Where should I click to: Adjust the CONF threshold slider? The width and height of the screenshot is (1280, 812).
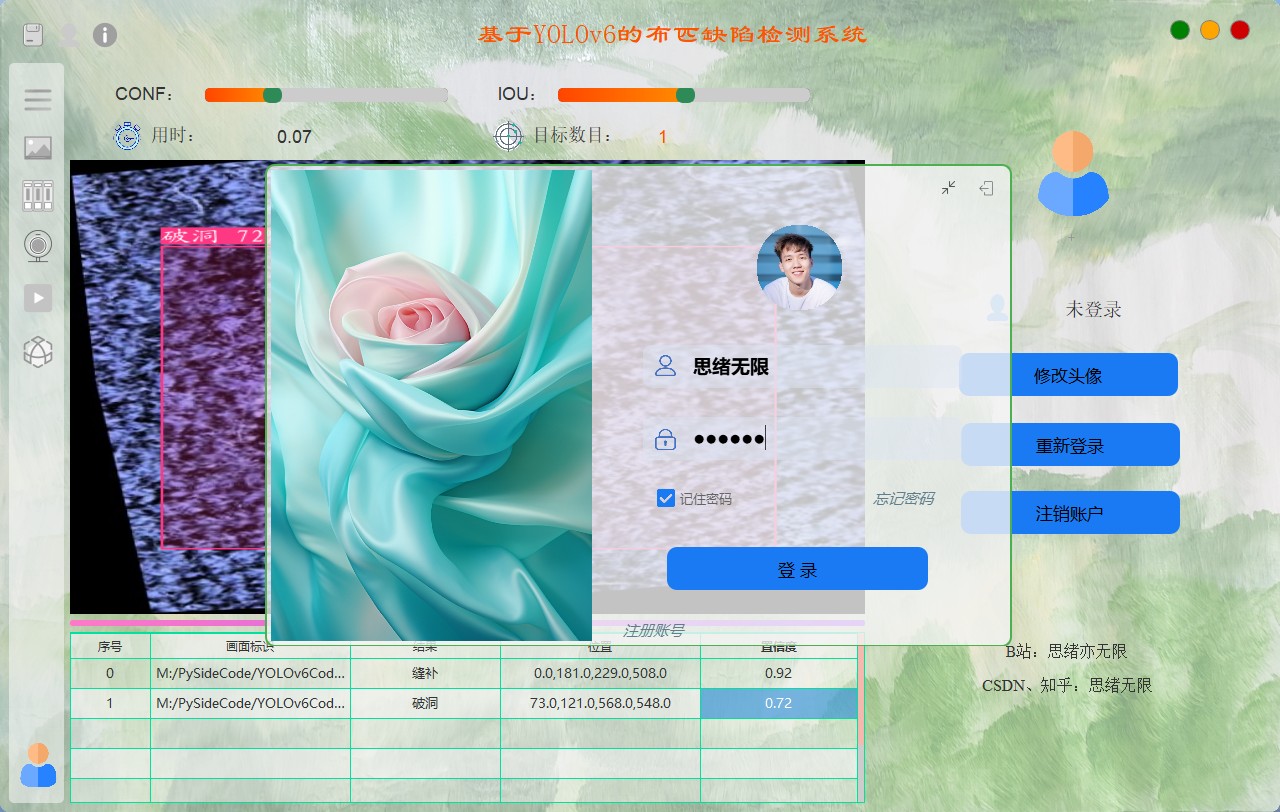326,95
